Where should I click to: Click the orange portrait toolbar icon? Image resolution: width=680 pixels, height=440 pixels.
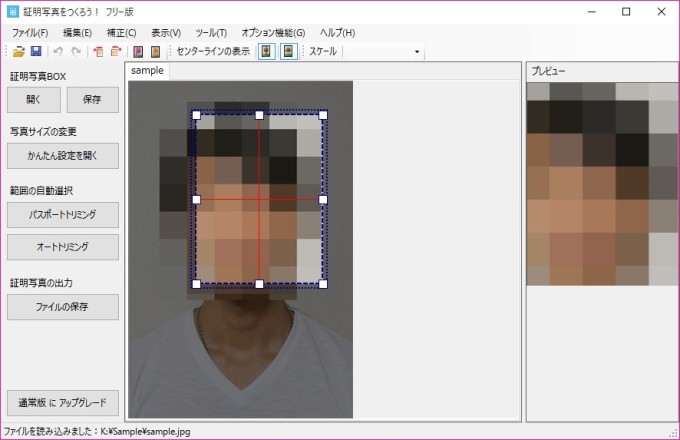[155, 51]
